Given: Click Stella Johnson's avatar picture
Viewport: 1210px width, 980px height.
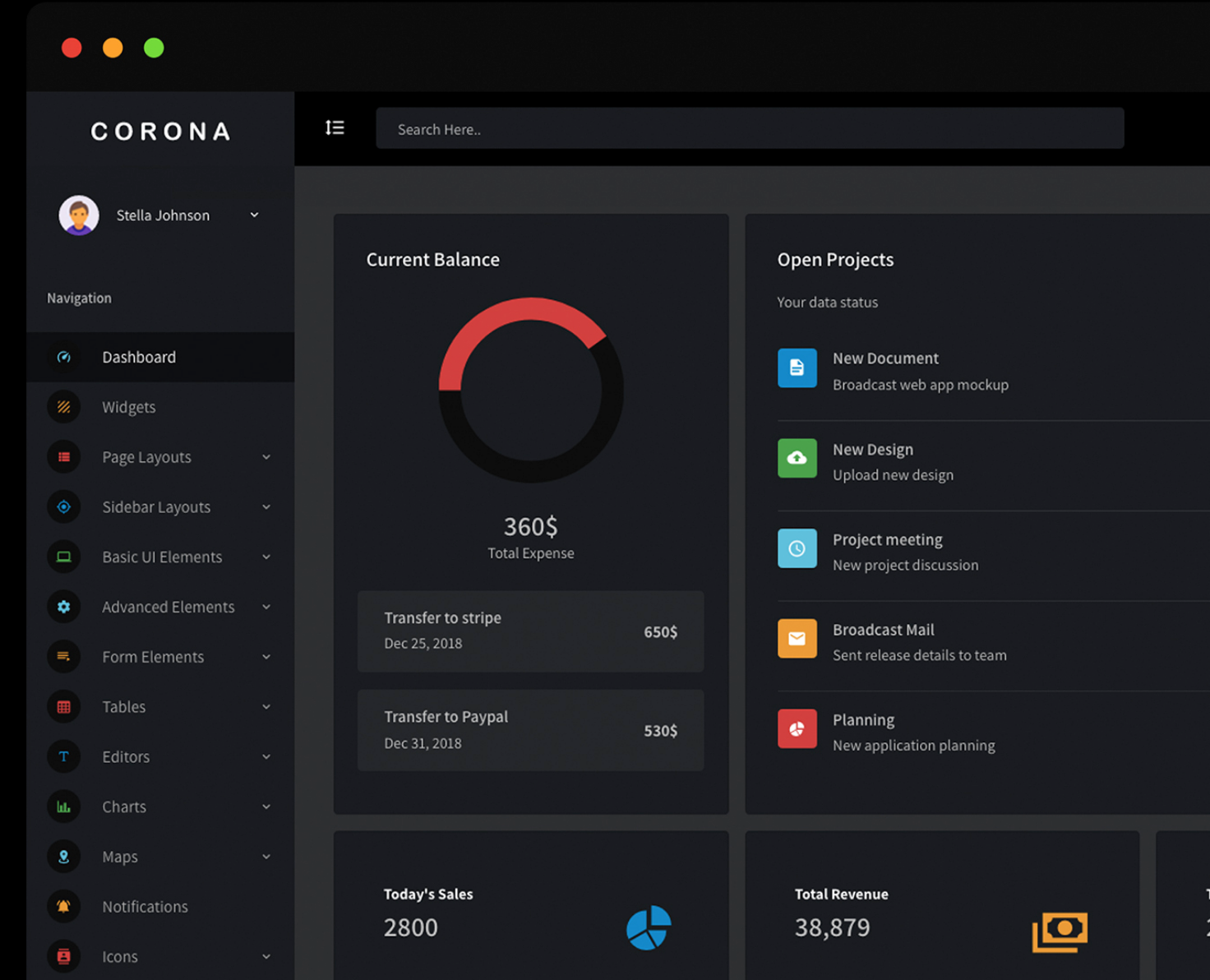Looking at the screenshot, I should 79,215.
